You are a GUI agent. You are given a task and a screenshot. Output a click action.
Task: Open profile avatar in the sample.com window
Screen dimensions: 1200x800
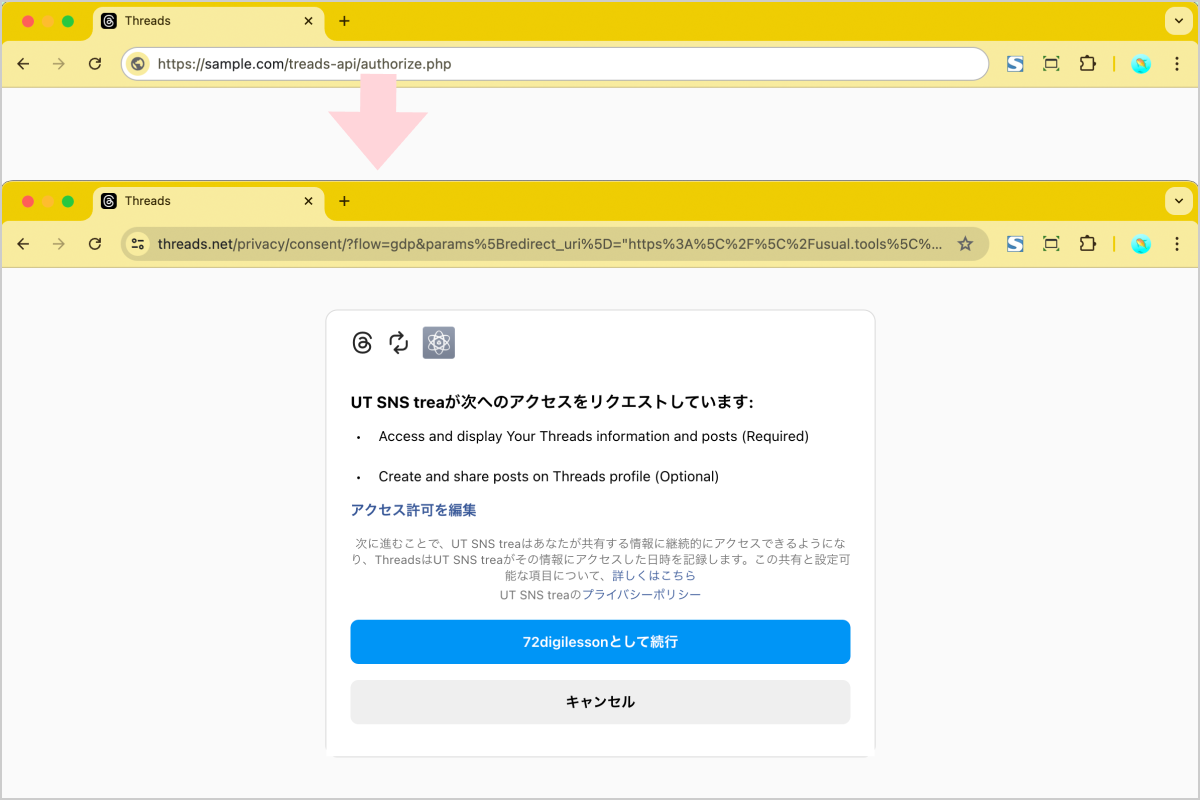tap(1141, 64)
